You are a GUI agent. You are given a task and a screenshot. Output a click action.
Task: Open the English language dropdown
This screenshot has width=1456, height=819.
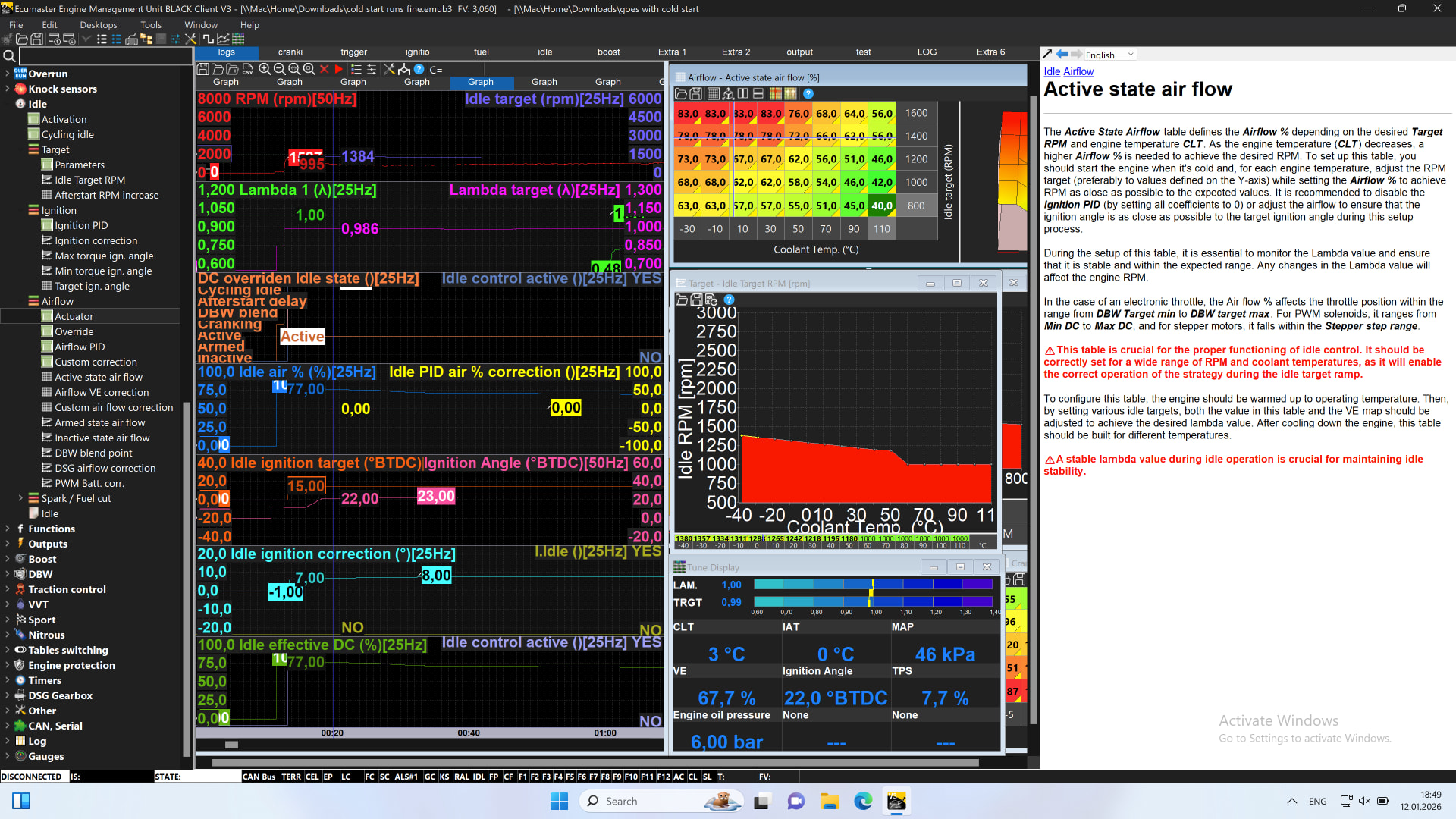point(1109,55)
